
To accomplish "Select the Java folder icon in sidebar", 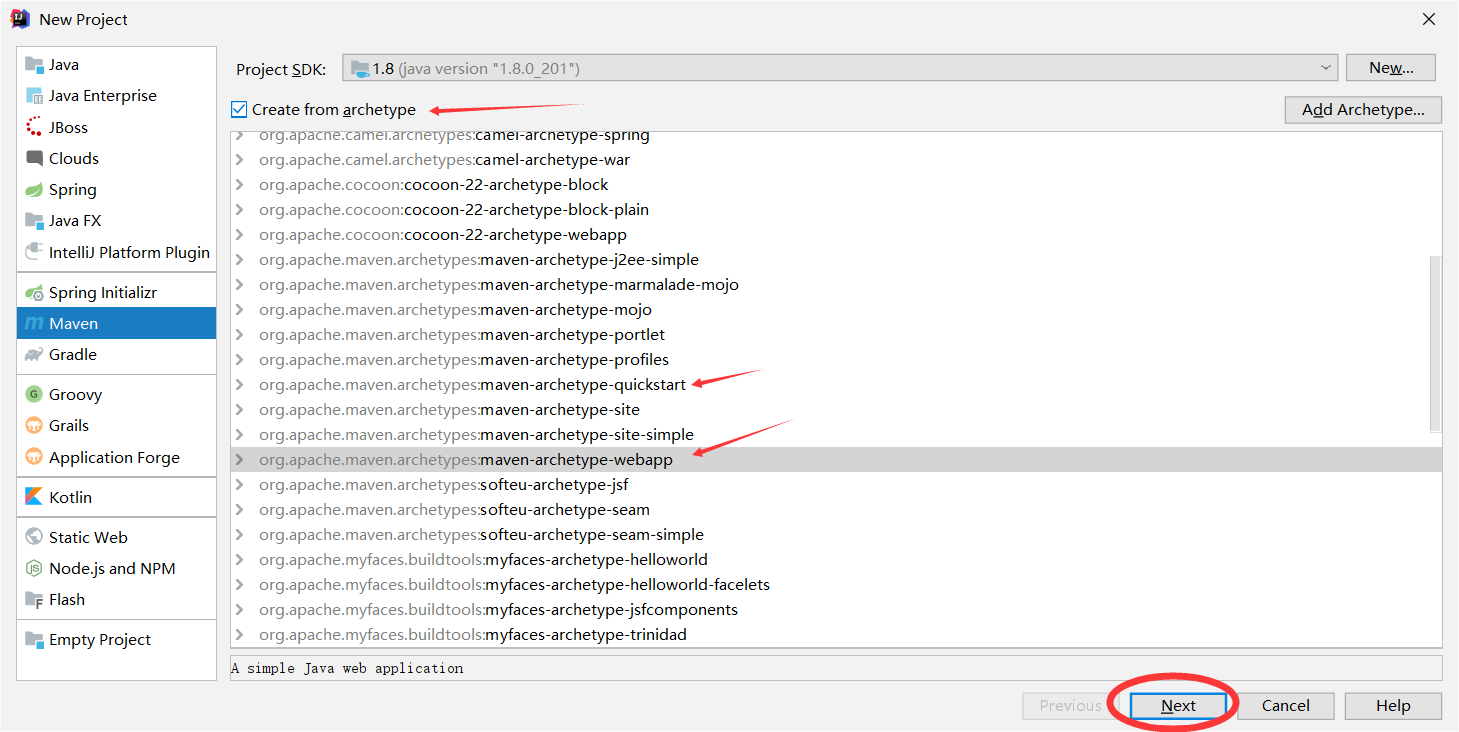I will [34, 65].
